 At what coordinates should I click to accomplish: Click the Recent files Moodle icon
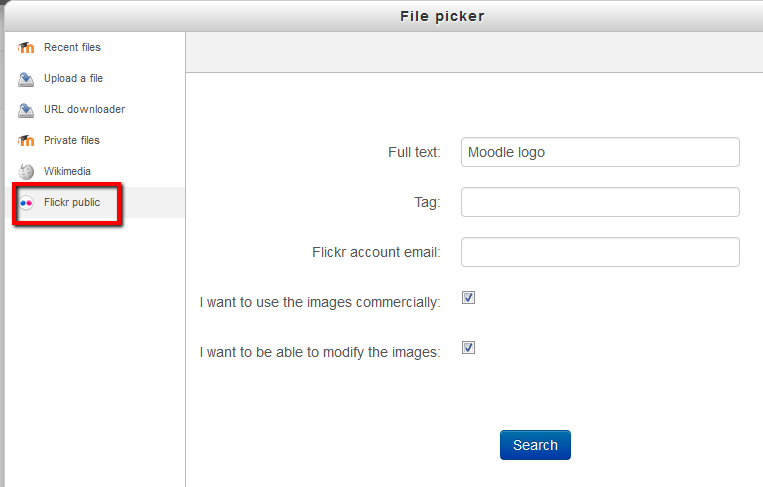click(26, 48)
